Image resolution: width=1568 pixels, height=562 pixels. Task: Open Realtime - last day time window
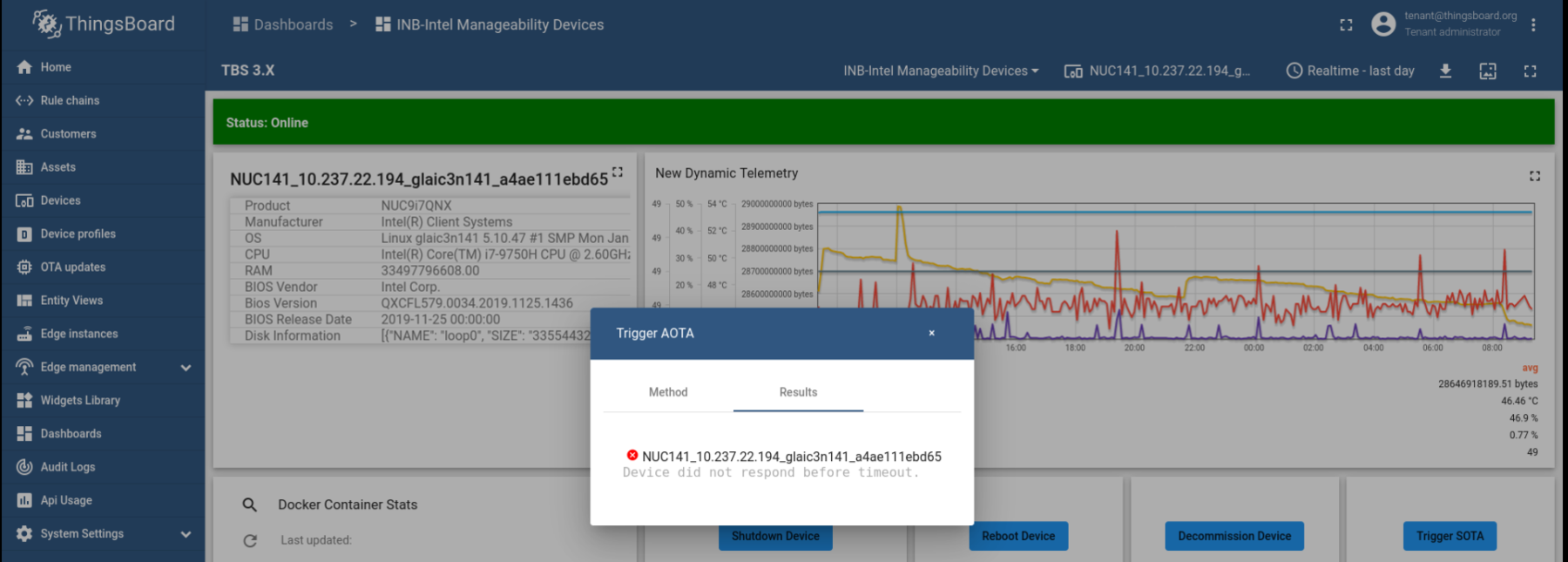pyautogui.click(x=1350, y=71)
